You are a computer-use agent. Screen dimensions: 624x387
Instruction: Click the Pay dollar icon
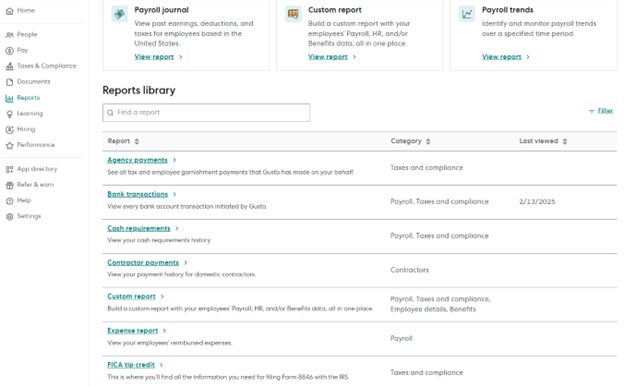point(10,51)
